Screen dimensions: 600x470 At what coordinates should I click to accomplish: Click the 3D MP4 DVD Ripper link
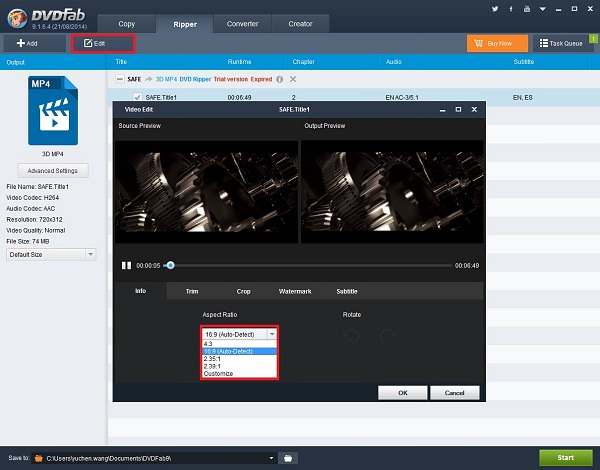[183, 79]
